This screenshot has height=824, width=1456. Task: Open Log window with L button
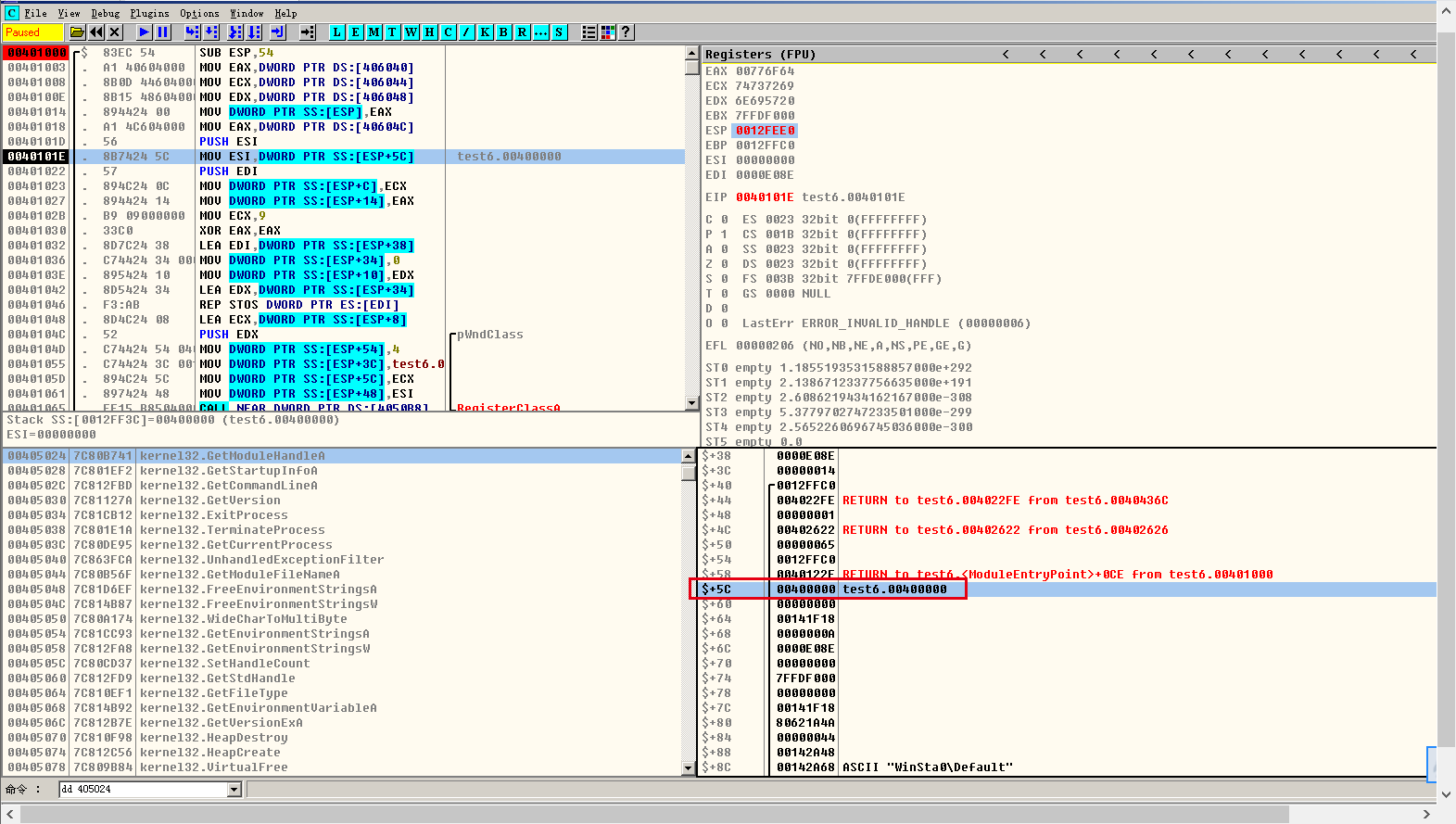click(x=337, y=32)
